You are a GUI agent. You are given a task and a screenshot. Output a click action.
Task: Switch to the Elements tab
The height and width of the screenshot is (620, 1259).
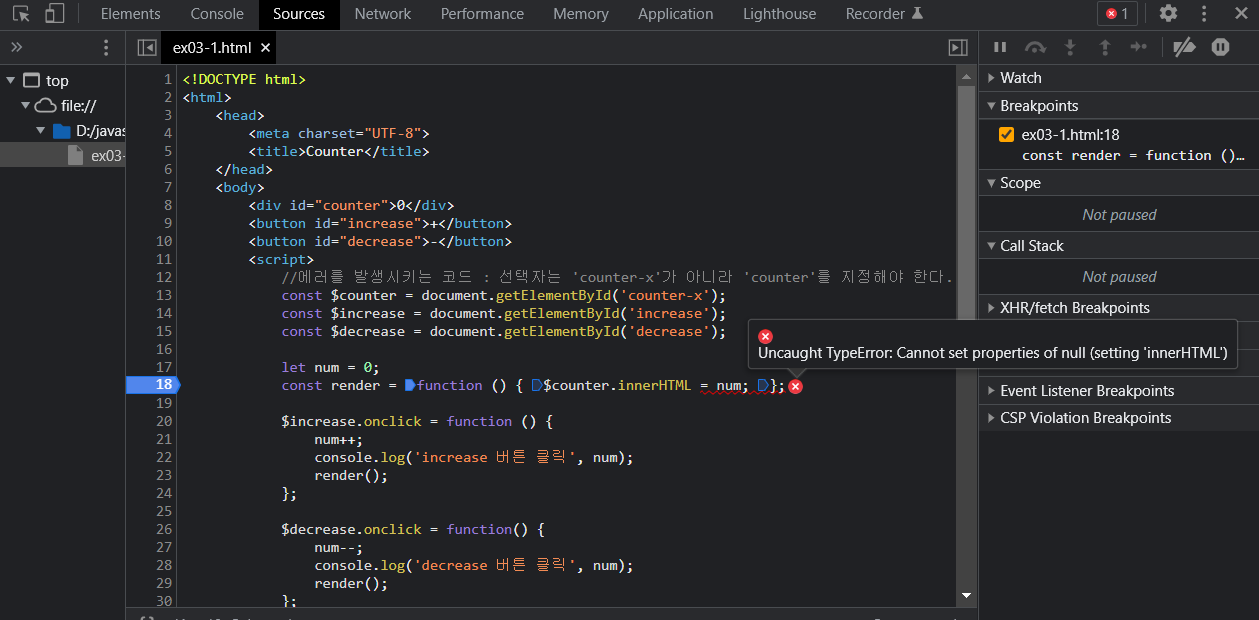tap(130, 14)
